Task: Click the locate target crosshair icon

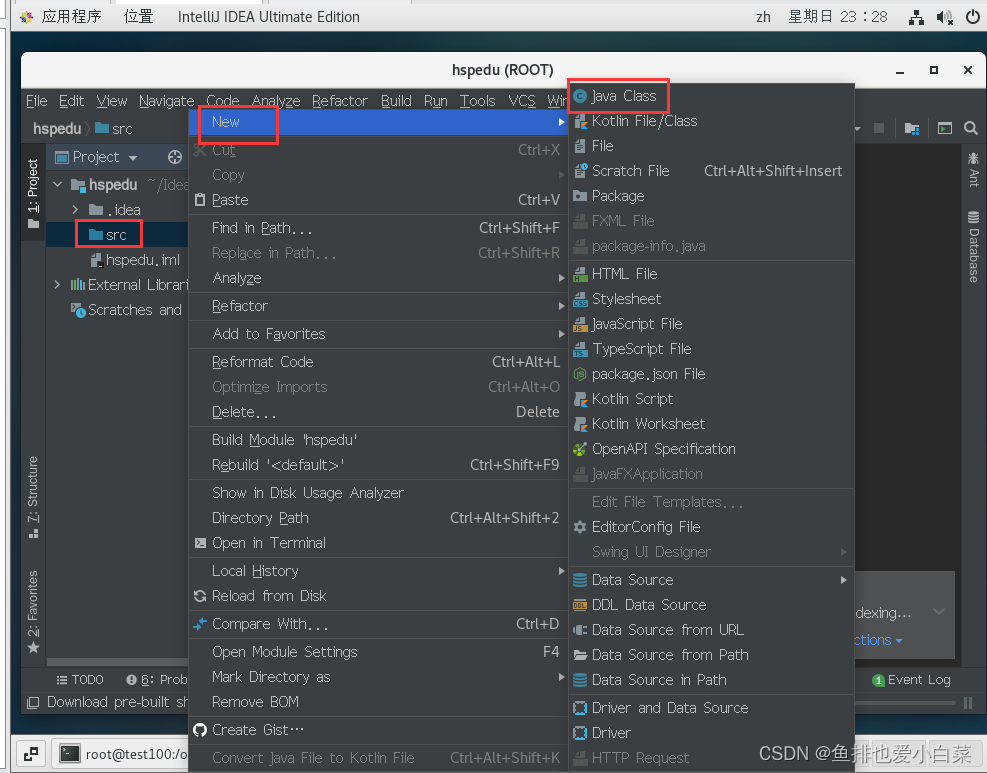Action: point(174,157)
